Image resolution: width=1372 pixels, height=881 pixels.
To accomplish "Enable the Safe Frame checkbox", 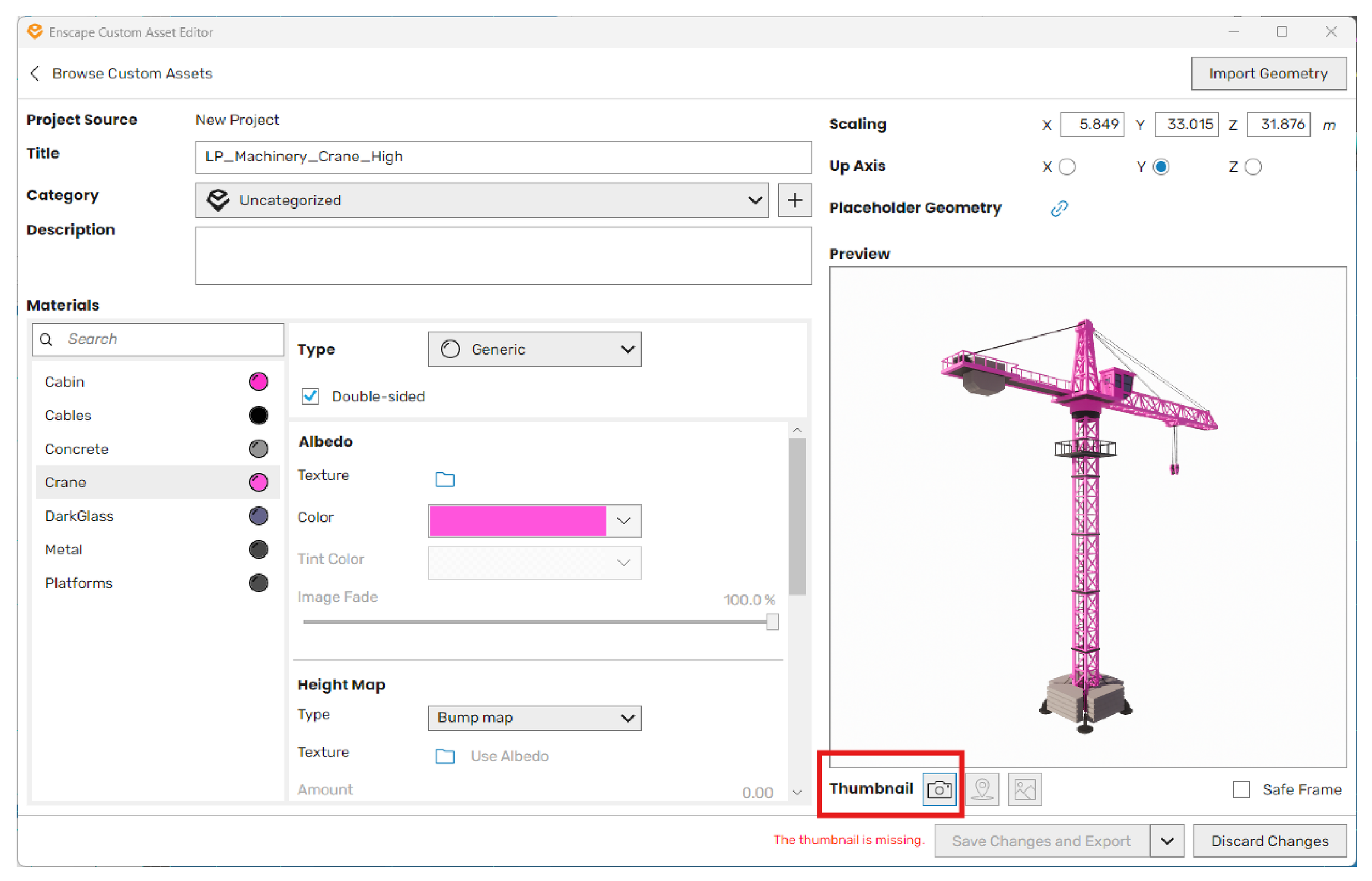I will tap(1240, 789).
